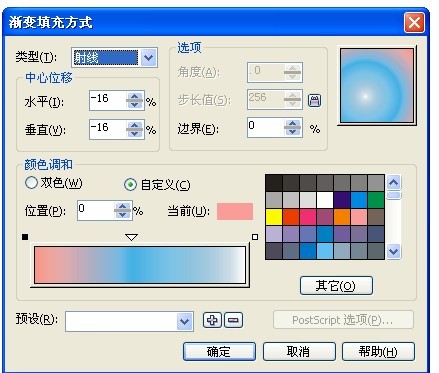Pick the bright blue swatch beside the green one
Screen dimensions: 439x373
(x=359, y=200)
